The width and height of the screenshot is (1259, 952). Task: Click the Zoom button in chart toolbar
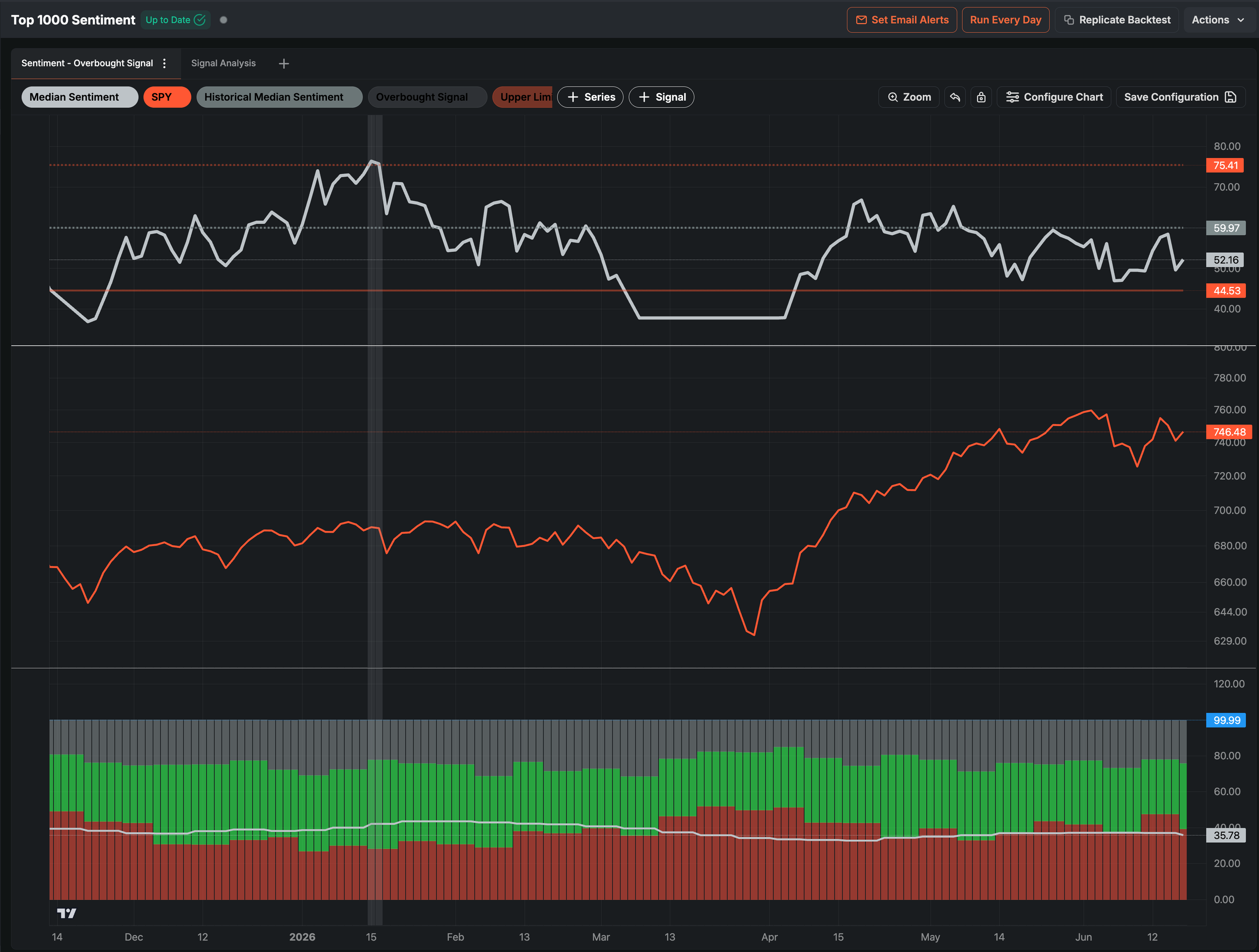coord(909,97)
